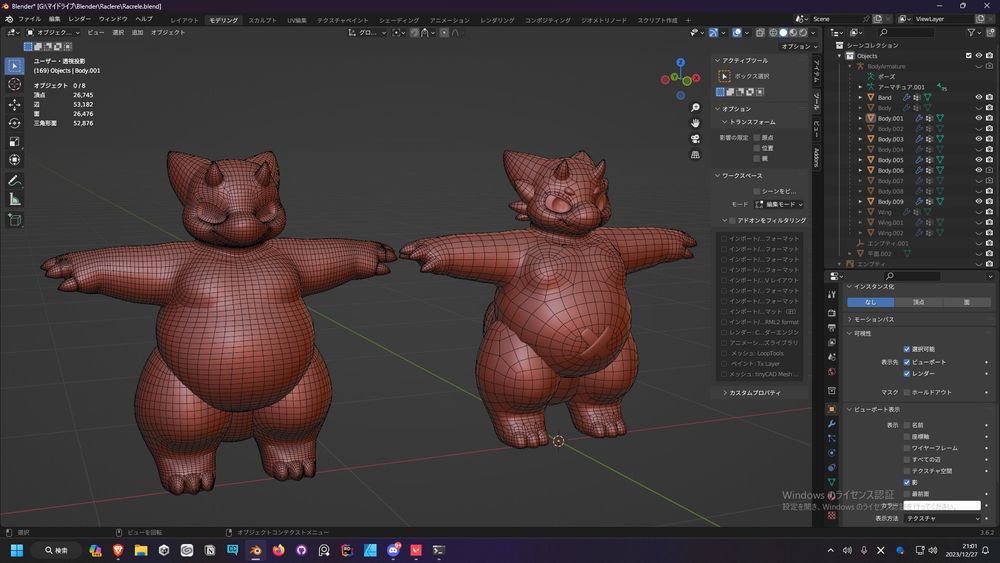1000x563 pixels.
Task: Open the 編集モード workspace mode dropdown
Action: pos(779,204)
